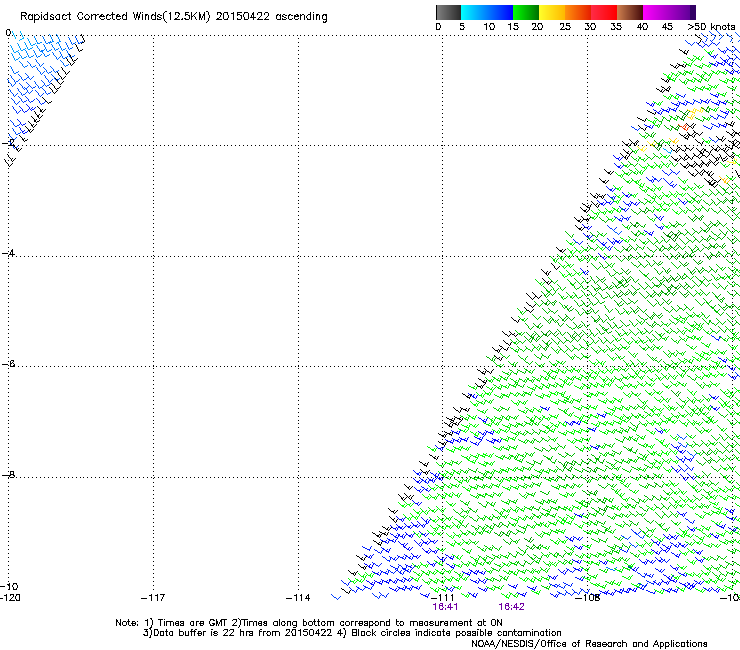Screen dimensions: 740x650
Task: Click the '>50 knots' legend label
Action: pos(712,27)
